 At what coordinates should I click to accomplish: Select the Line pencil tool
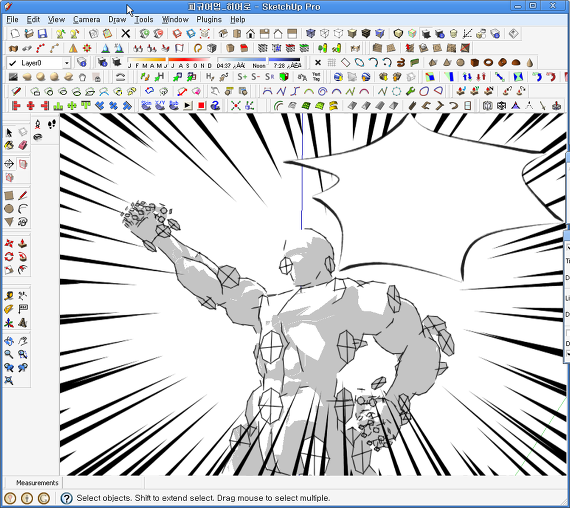click(x=23, y=196)
